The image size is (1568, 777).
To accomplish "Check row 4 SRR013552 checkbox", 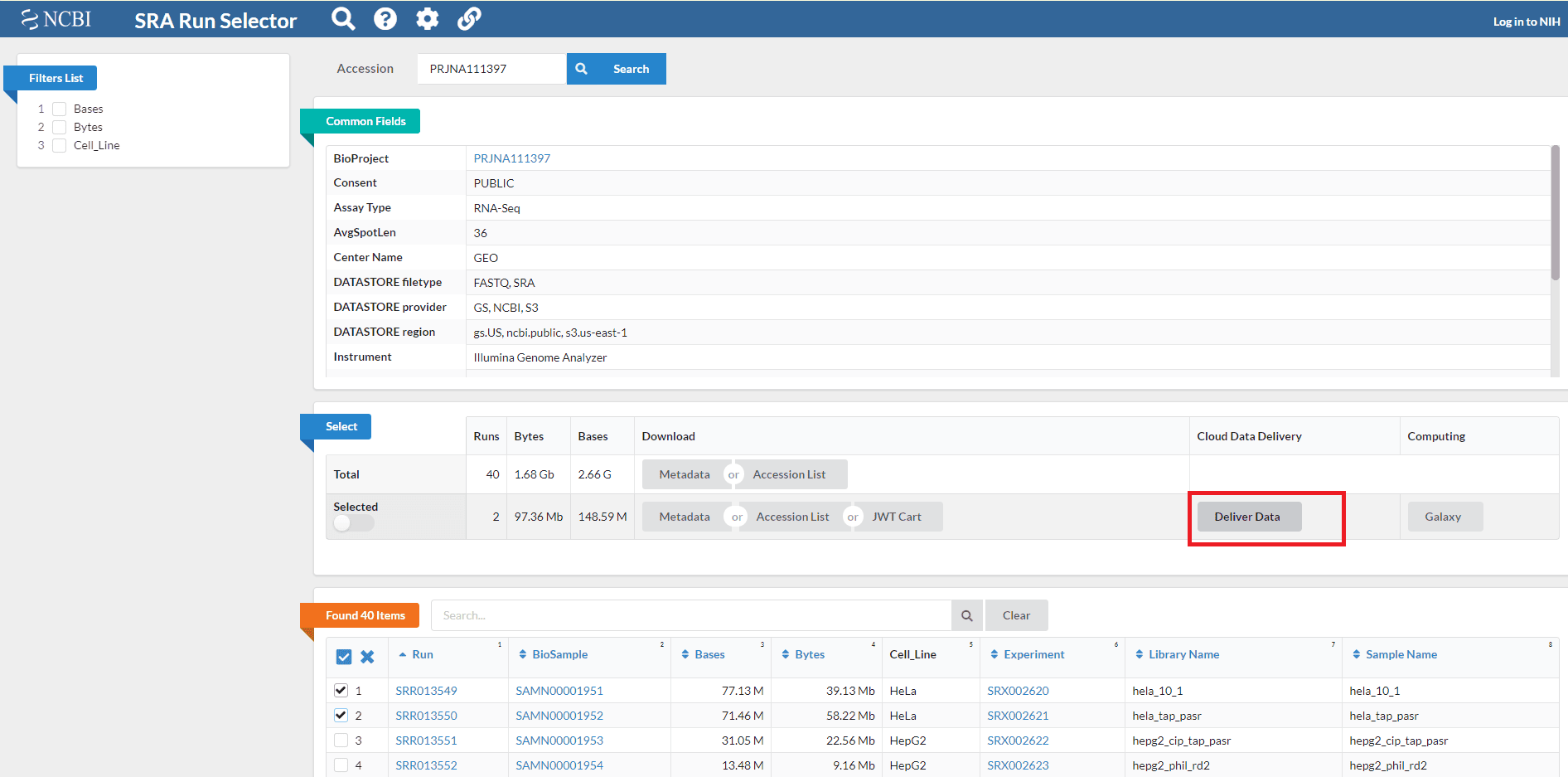I will (341, 765).
